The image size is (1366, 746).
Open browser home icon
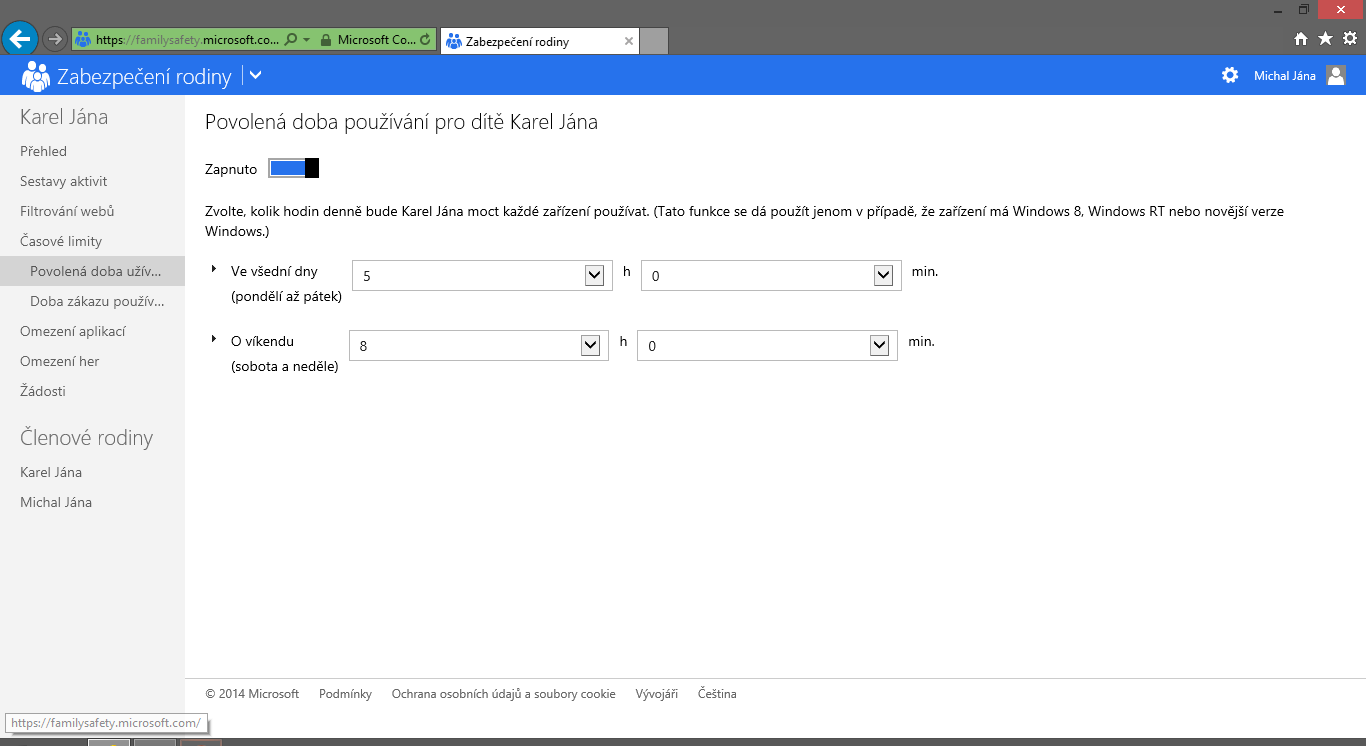(1301, 39)
